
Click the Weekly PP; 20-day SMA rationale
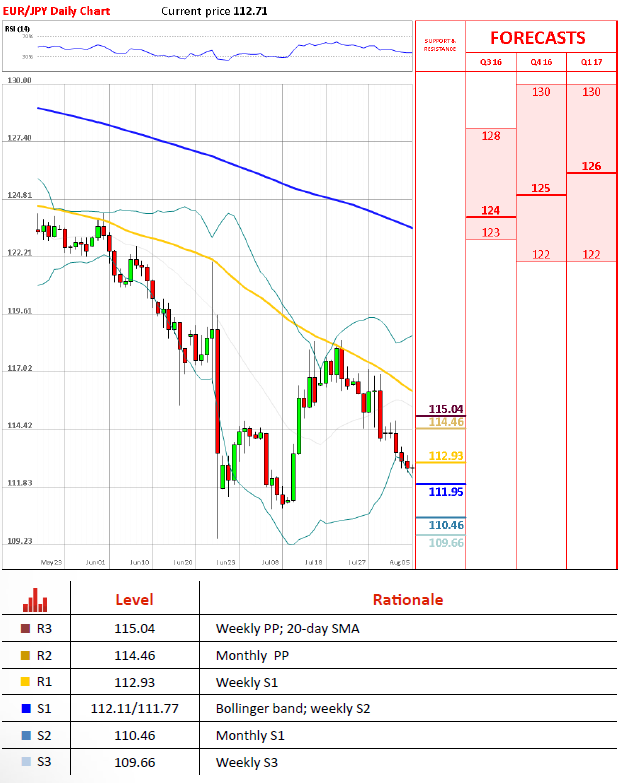pos(288,628)
